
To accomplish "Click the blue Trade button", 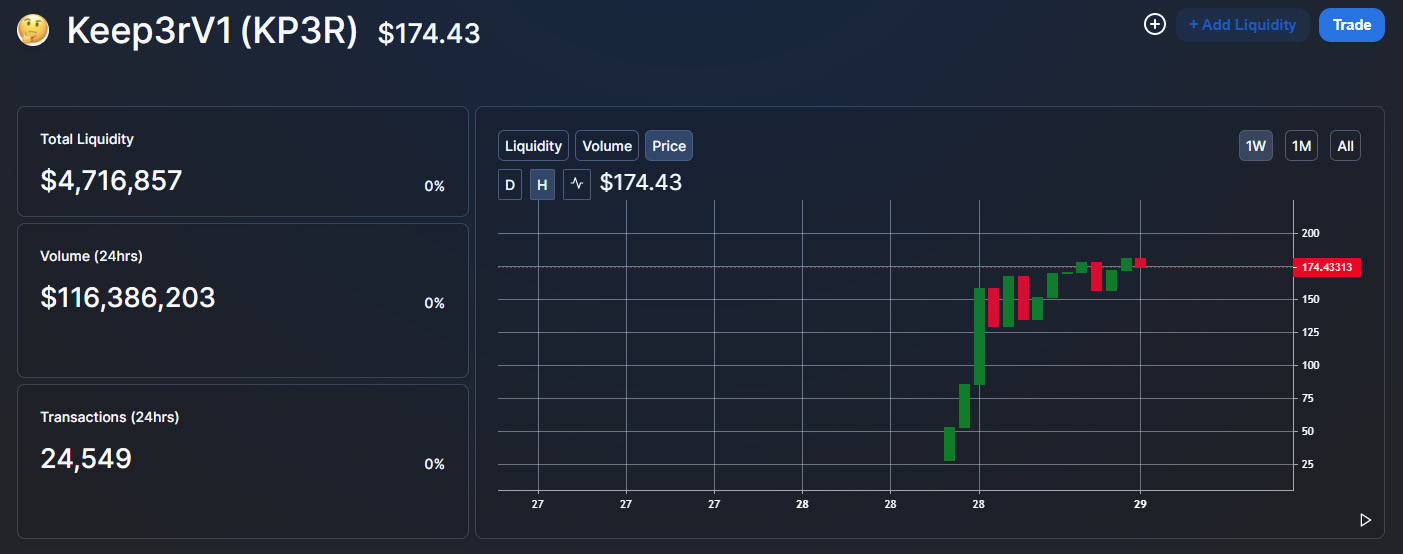I will [1352, 25].
